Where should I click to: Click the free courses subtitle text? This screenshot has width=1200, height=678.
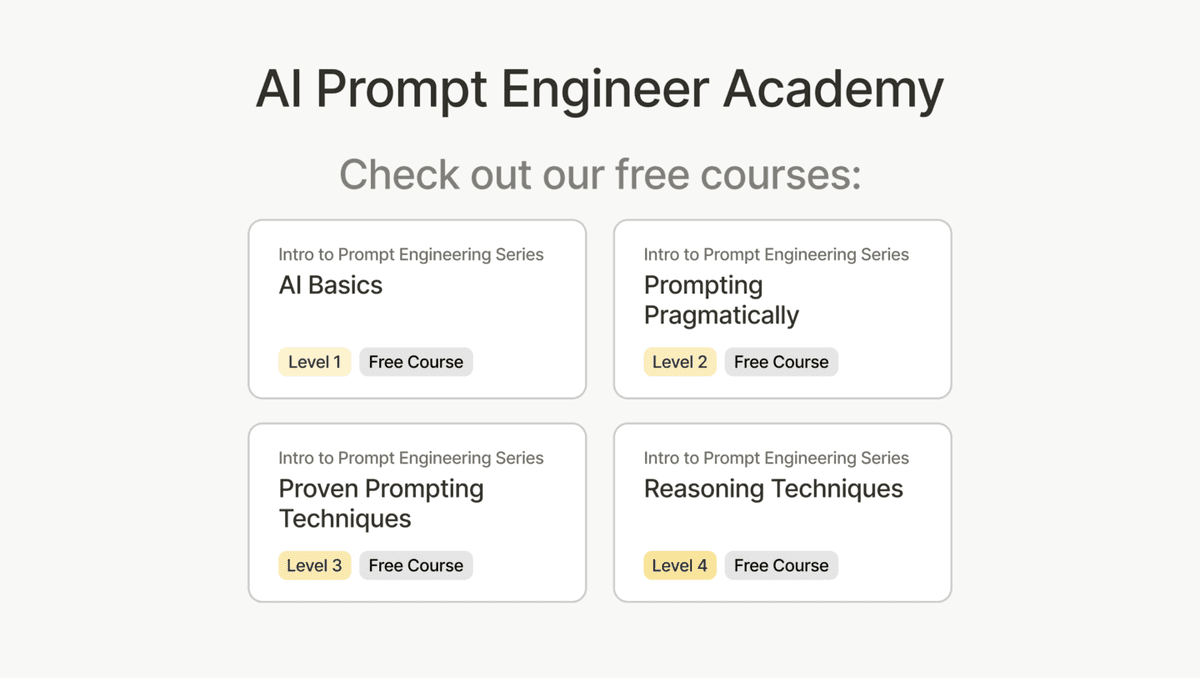(600, 175)
